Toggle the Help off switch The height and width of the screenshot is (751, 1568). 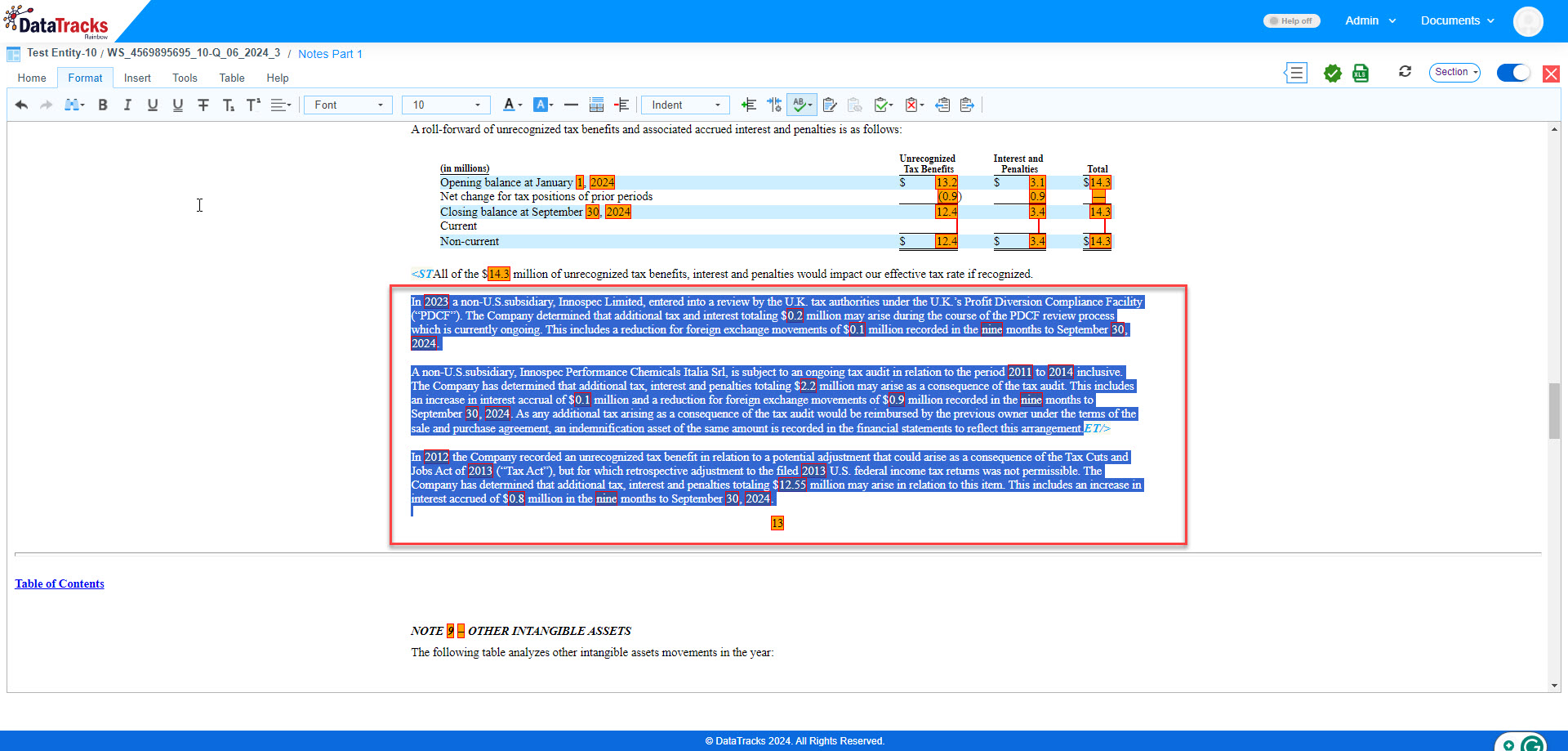pyautogui.click(x=1291, y=20)
